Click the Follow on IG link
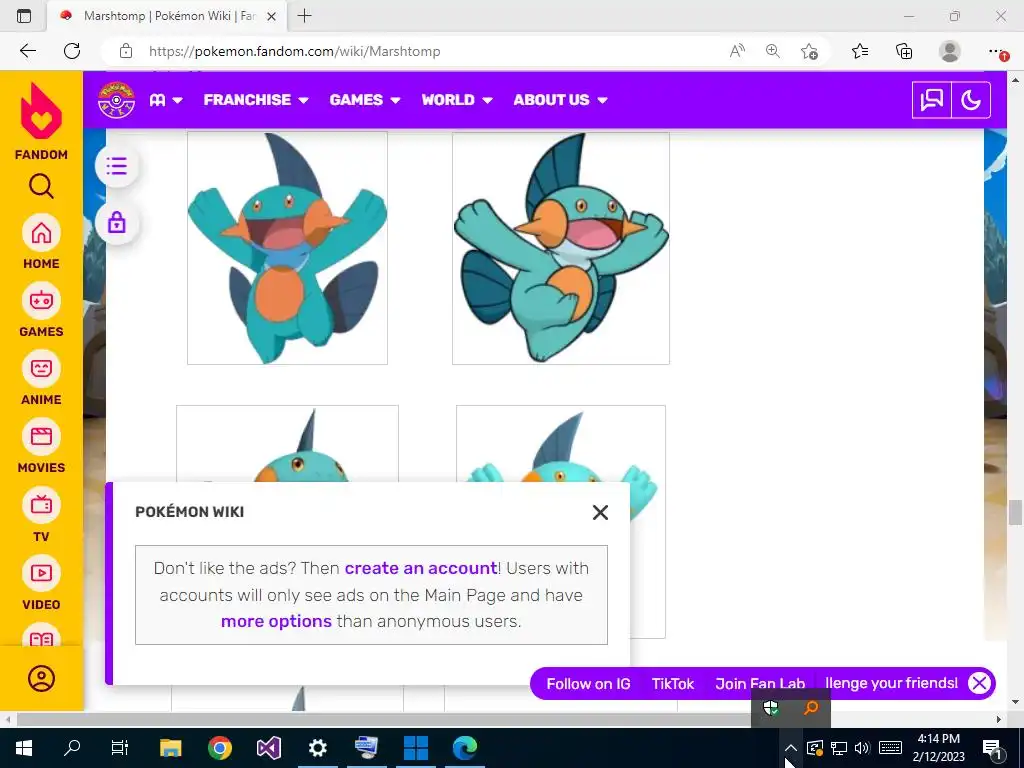The image size is (1024, 768). point(588,684)
